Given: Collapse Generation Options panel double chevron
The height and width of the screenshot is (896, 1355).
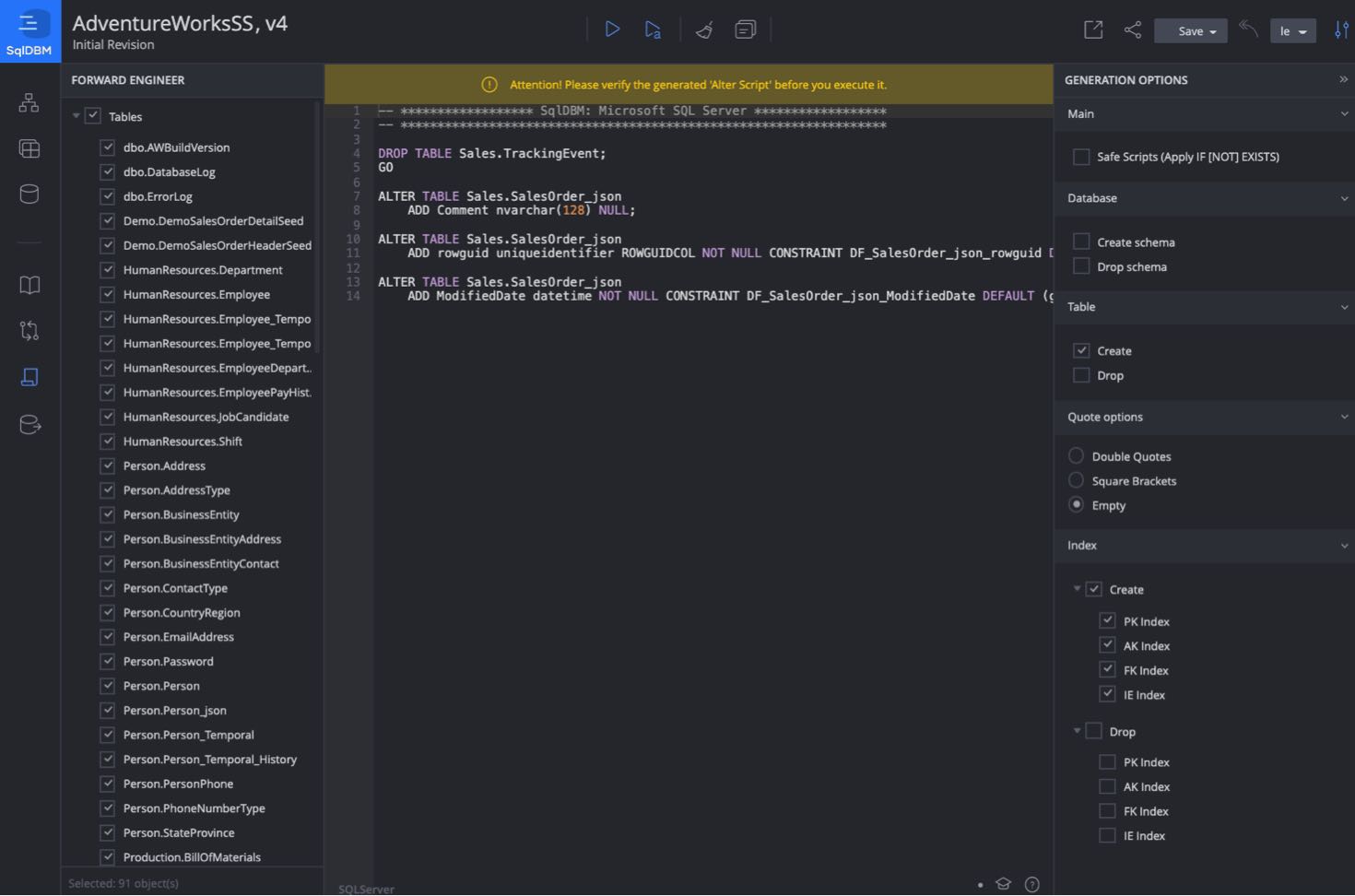Looking at the screenshot, I should pyautogui.click(x=1343, y=79).
